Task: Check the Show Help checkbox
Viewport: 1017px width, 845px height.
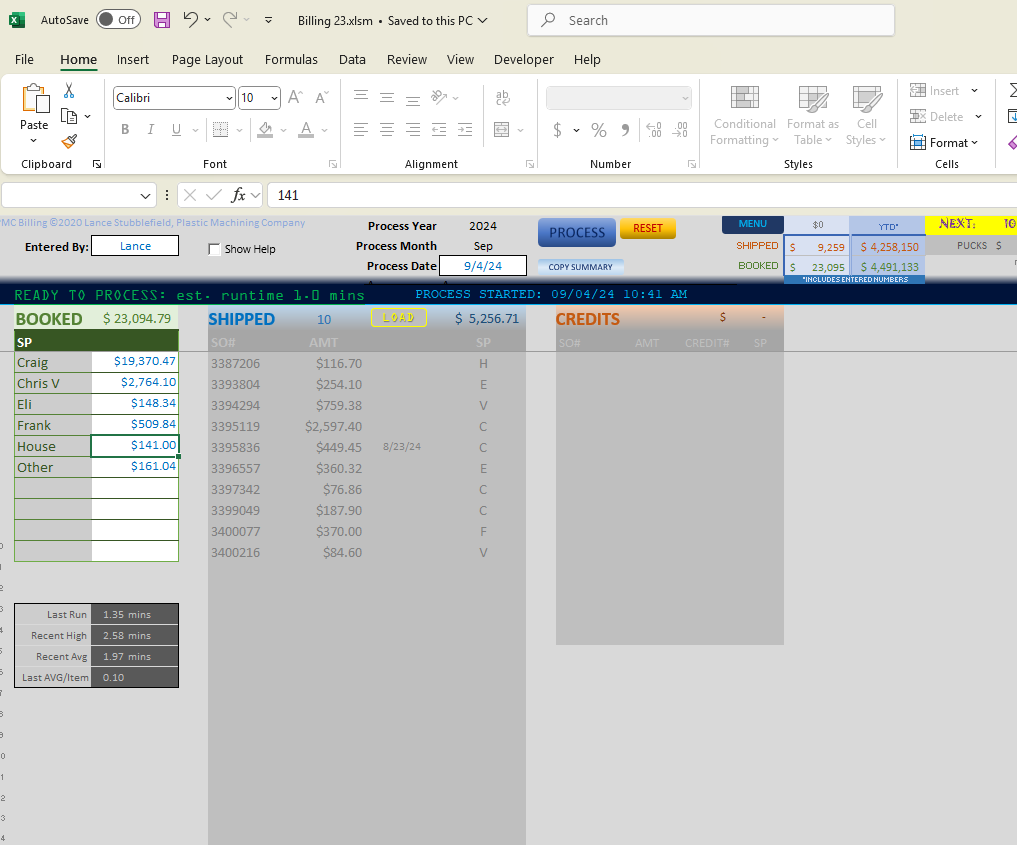Action: pyautogui.click(x=214, y=249)
